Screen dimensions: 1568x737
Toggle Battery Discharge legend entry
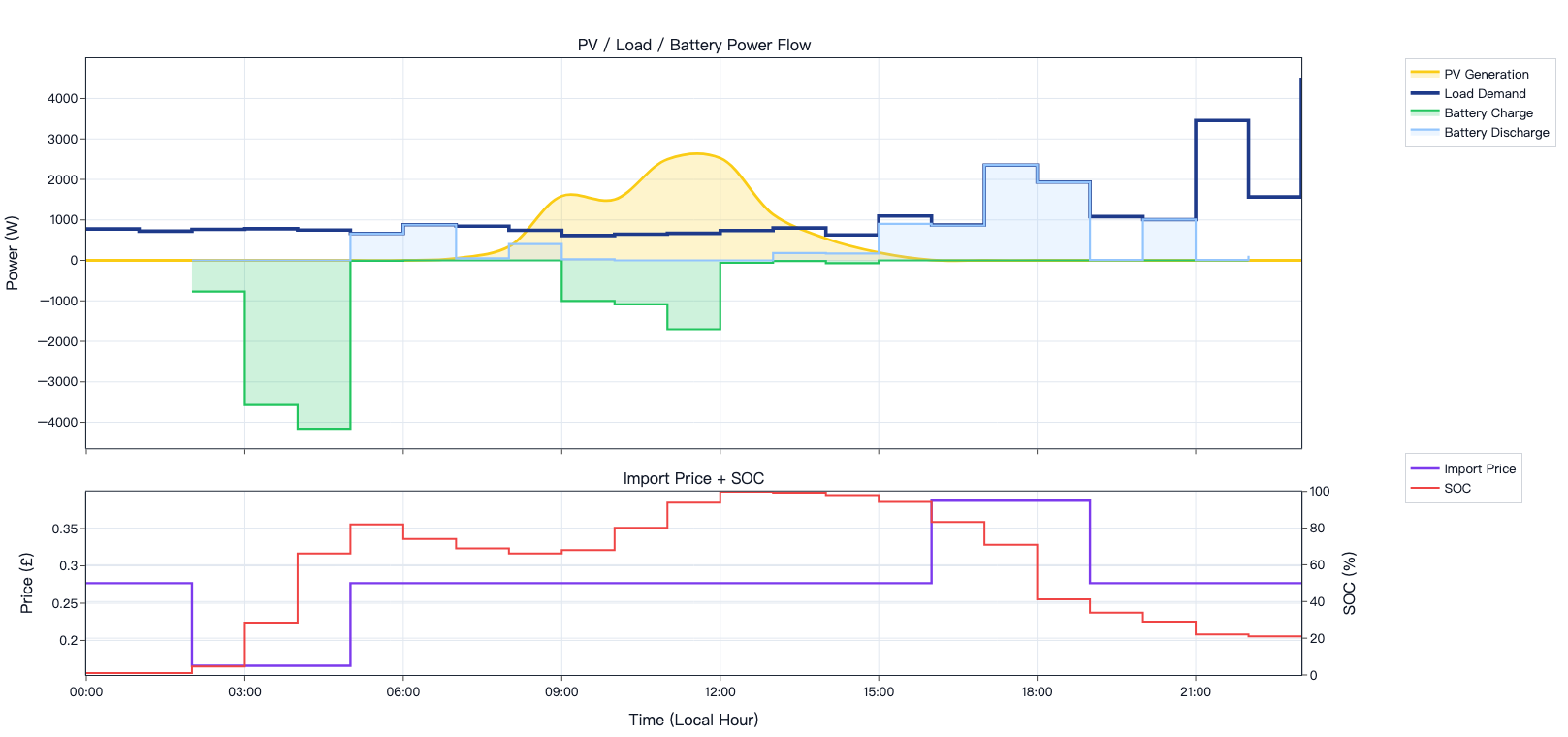(x=1480, y=132)
